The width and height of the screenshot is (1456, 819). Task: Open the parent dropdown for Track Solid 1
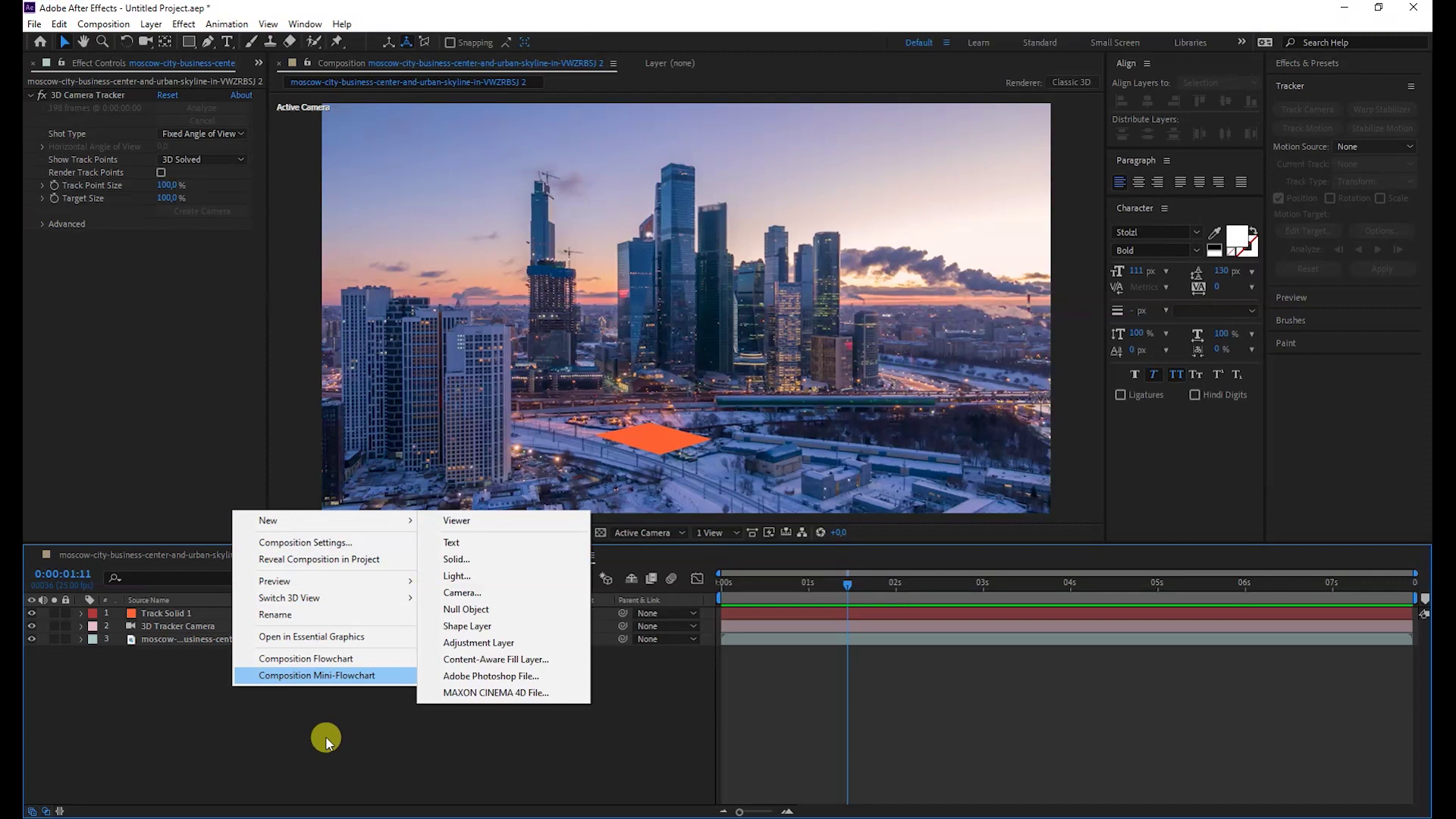(666, 613)
